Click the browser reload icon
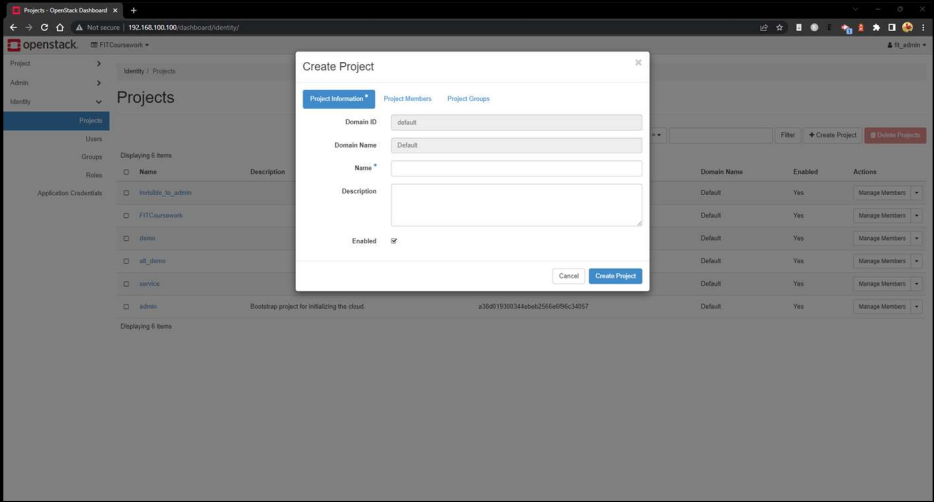 pyautogui.click(x=44, y=27)
